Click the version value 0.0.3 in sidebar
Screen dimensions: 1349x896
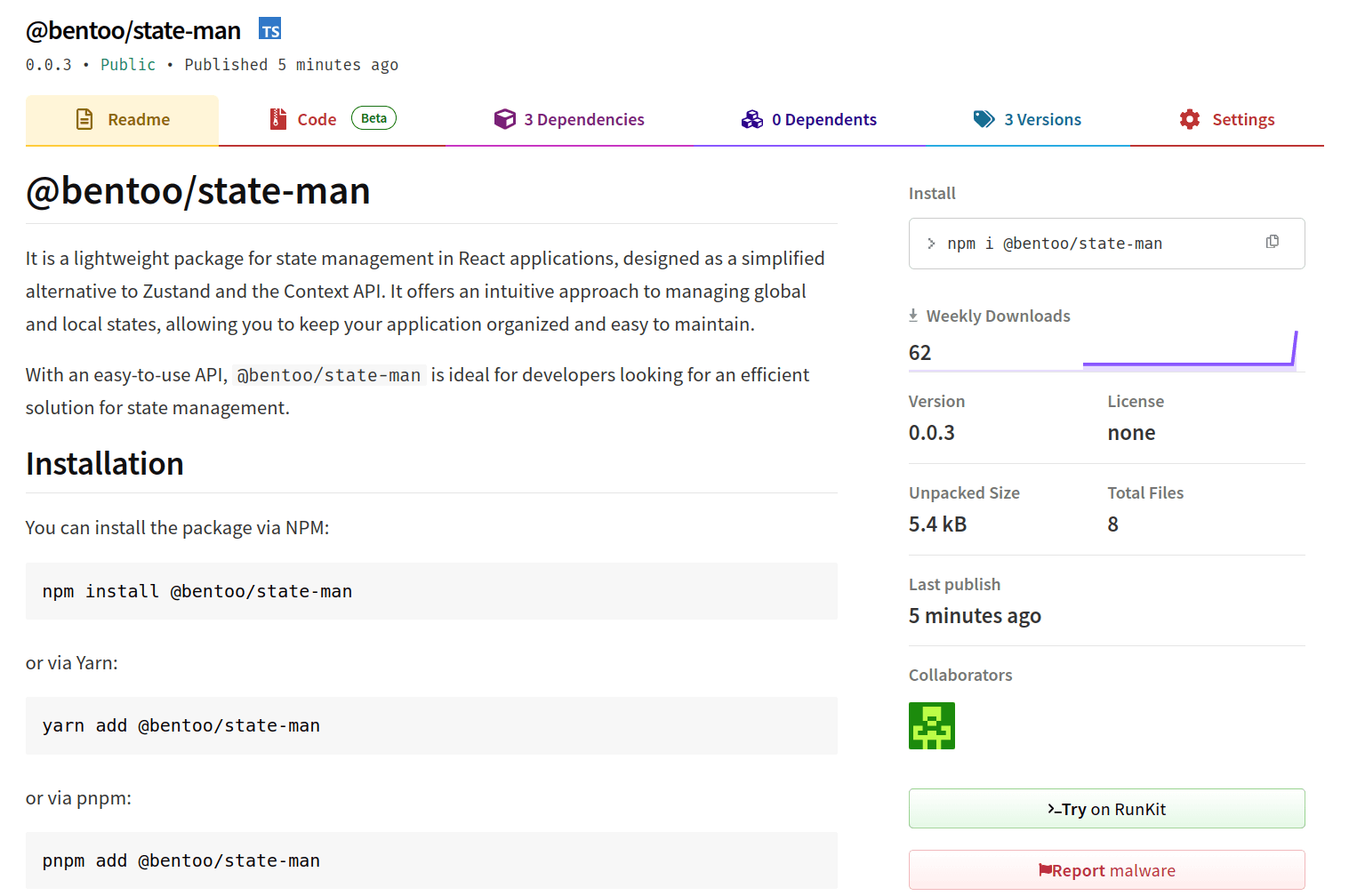pyautogui.click(x=931, y=433)
